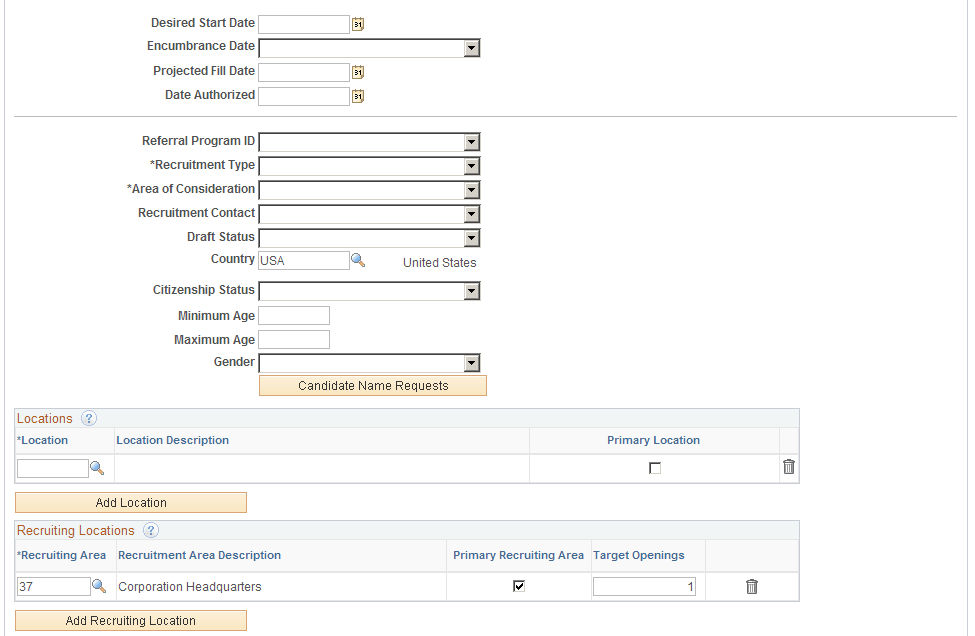The width and height of the screenshot is (975, 636).
Task: Click the Target Openings field
Action: tap(644, 586)
